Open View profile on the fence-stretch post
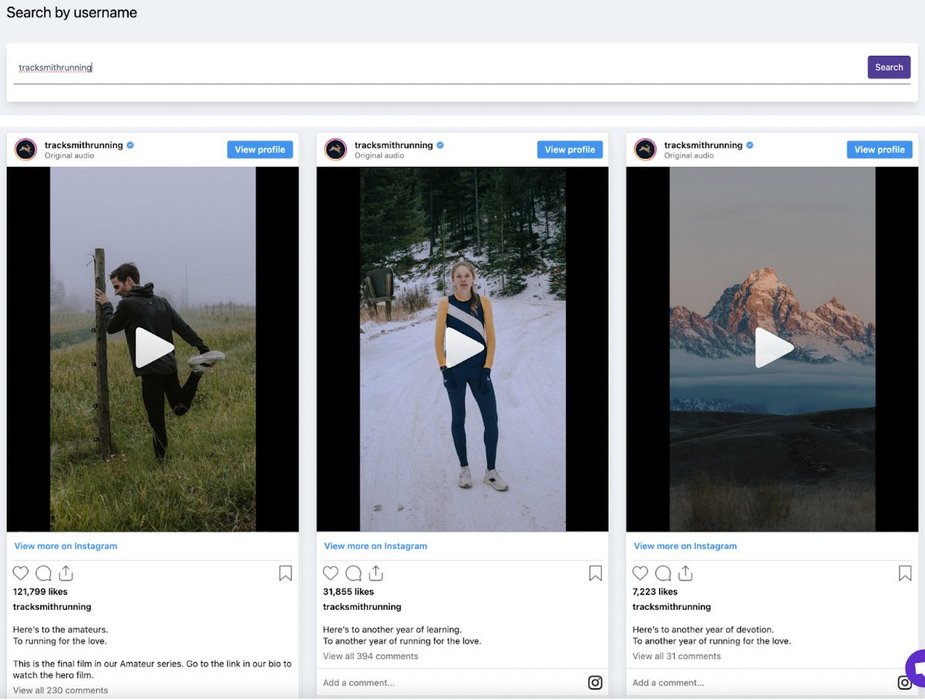The height and width of the screenshot is (700, 925). click(260, 150)
